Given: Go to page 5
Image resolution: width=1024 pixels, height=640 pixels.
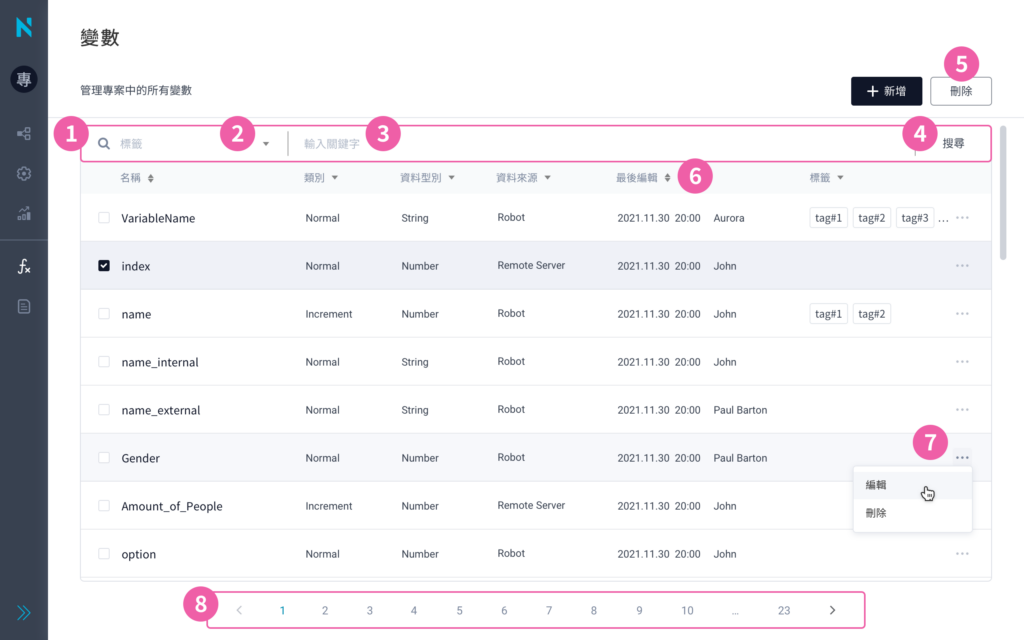Looking at the screenshot, I should [459, 610].
